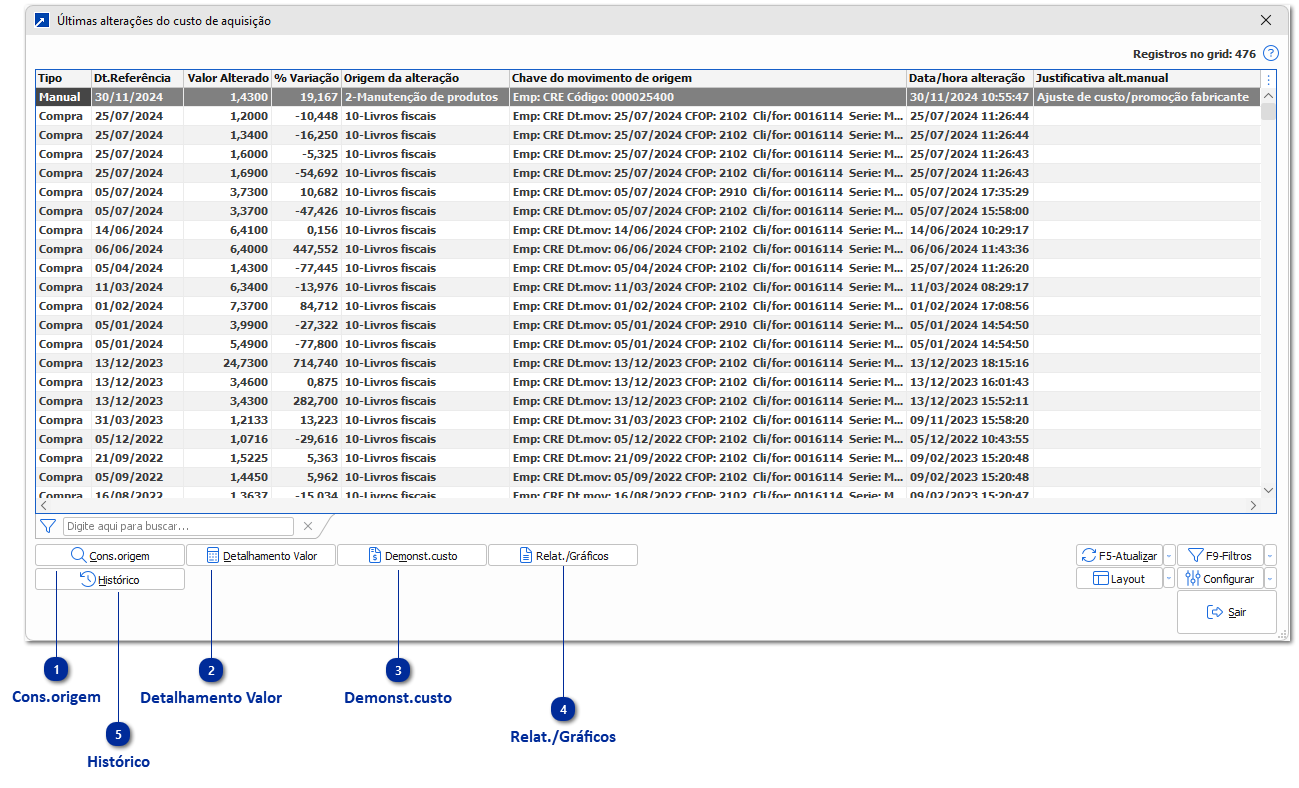The height and width of the screenshot is (788, 1299).
Task: Open Detalhamento Valor calculator button
Action: 261,555
